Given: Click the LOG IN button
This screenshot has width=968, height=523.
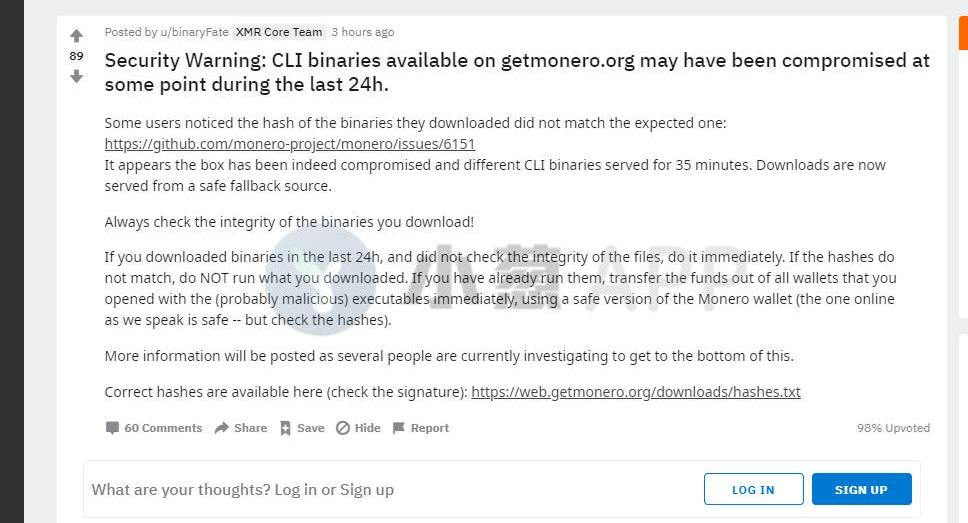Looking at the screenshot, I should tap(753, 490).
